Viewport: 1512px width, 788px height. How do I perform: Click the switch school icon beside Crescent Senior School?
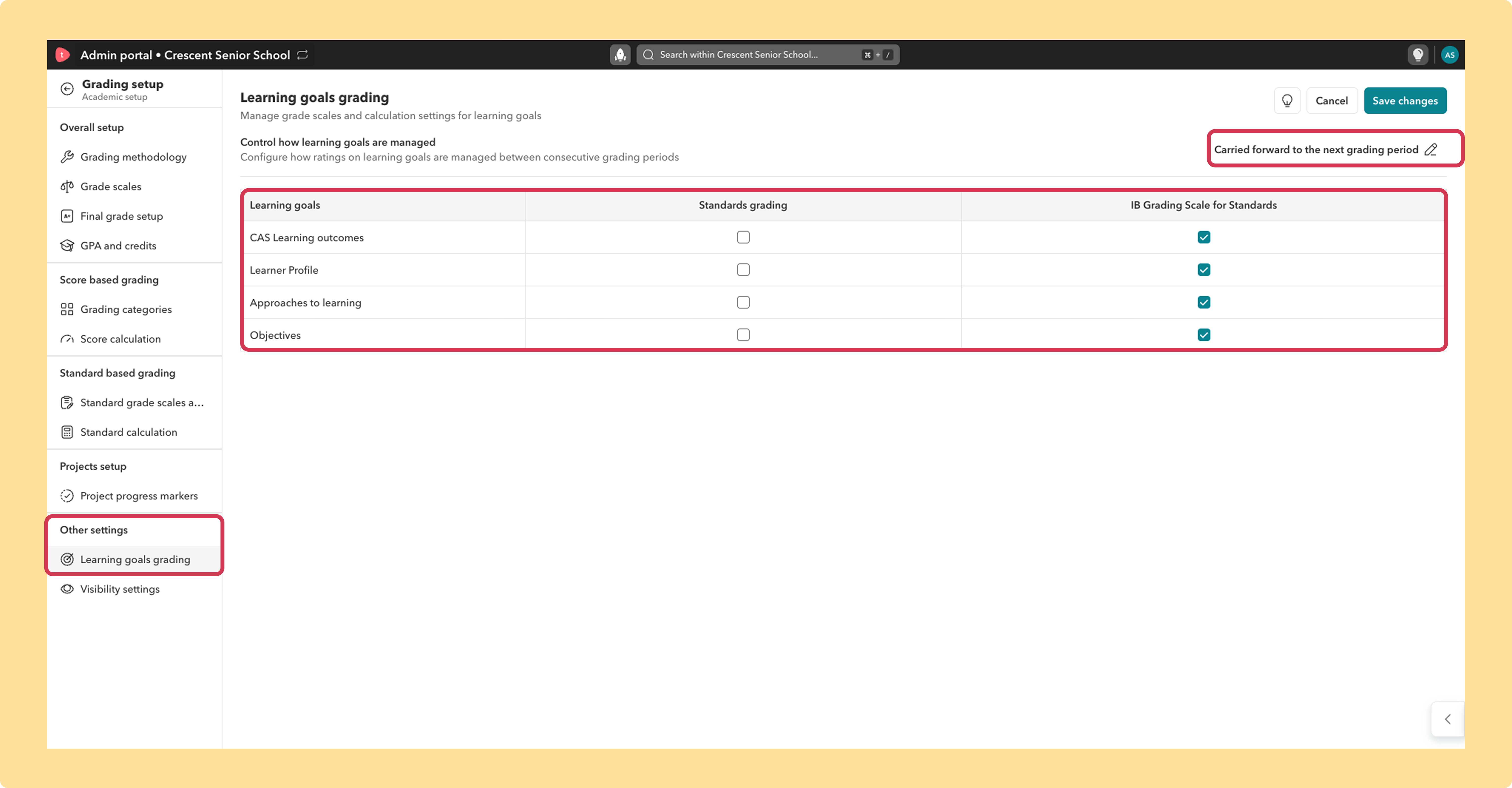tap(302, 55)
